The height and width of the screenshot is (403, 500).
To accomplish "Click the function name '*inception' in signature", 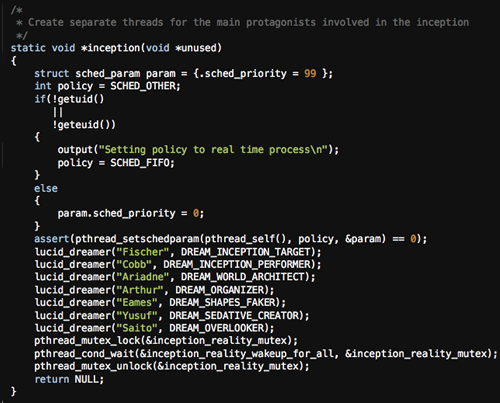I will (111, 48).
